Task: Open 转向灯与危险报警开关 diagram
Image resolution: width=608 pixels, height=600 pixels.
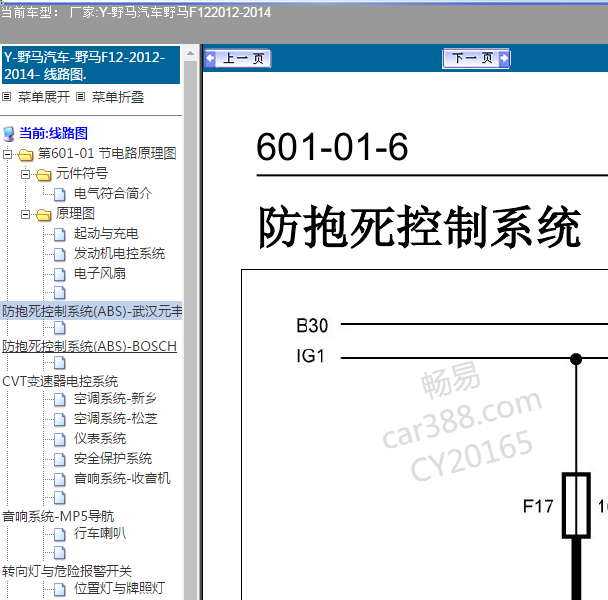Action: 67,571
